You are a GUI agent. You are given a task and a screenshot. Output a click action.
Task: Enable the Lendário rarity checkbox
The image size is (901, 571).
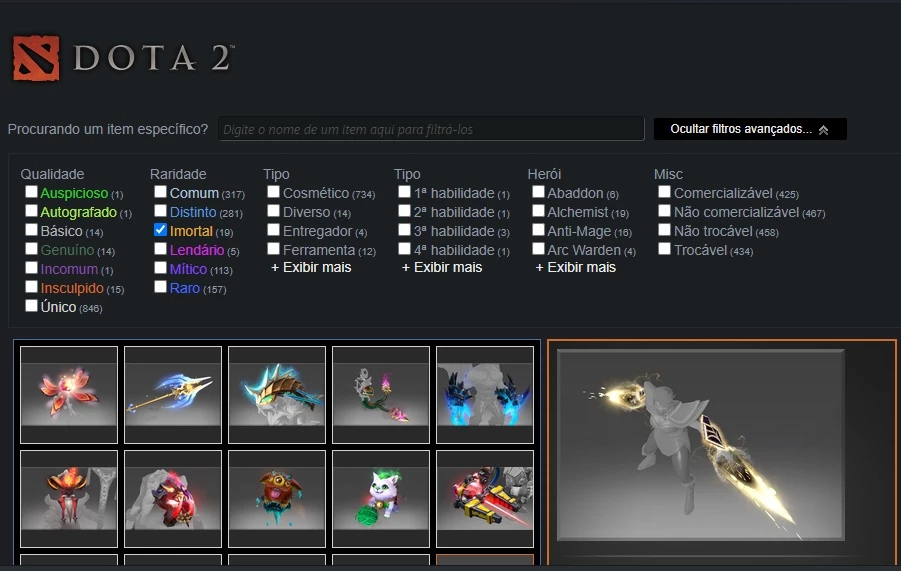pos(160,249)
